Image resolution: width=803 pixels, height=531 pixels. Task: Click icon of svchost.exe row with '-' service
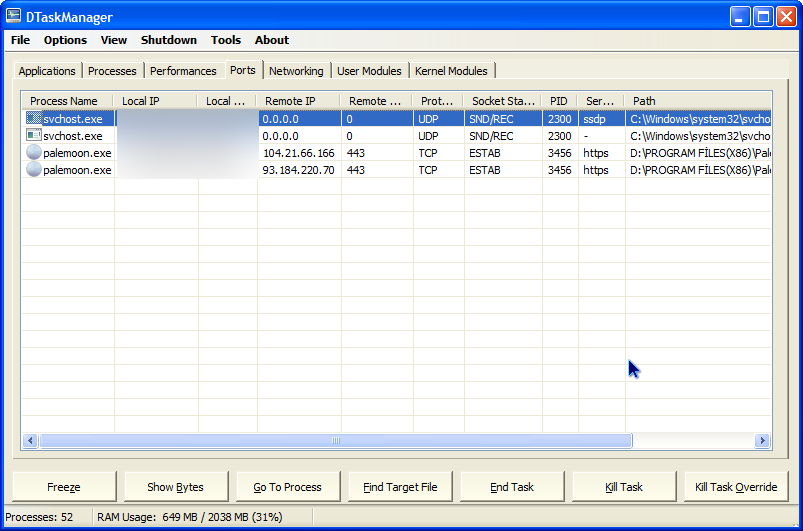(x=34, y=135)
